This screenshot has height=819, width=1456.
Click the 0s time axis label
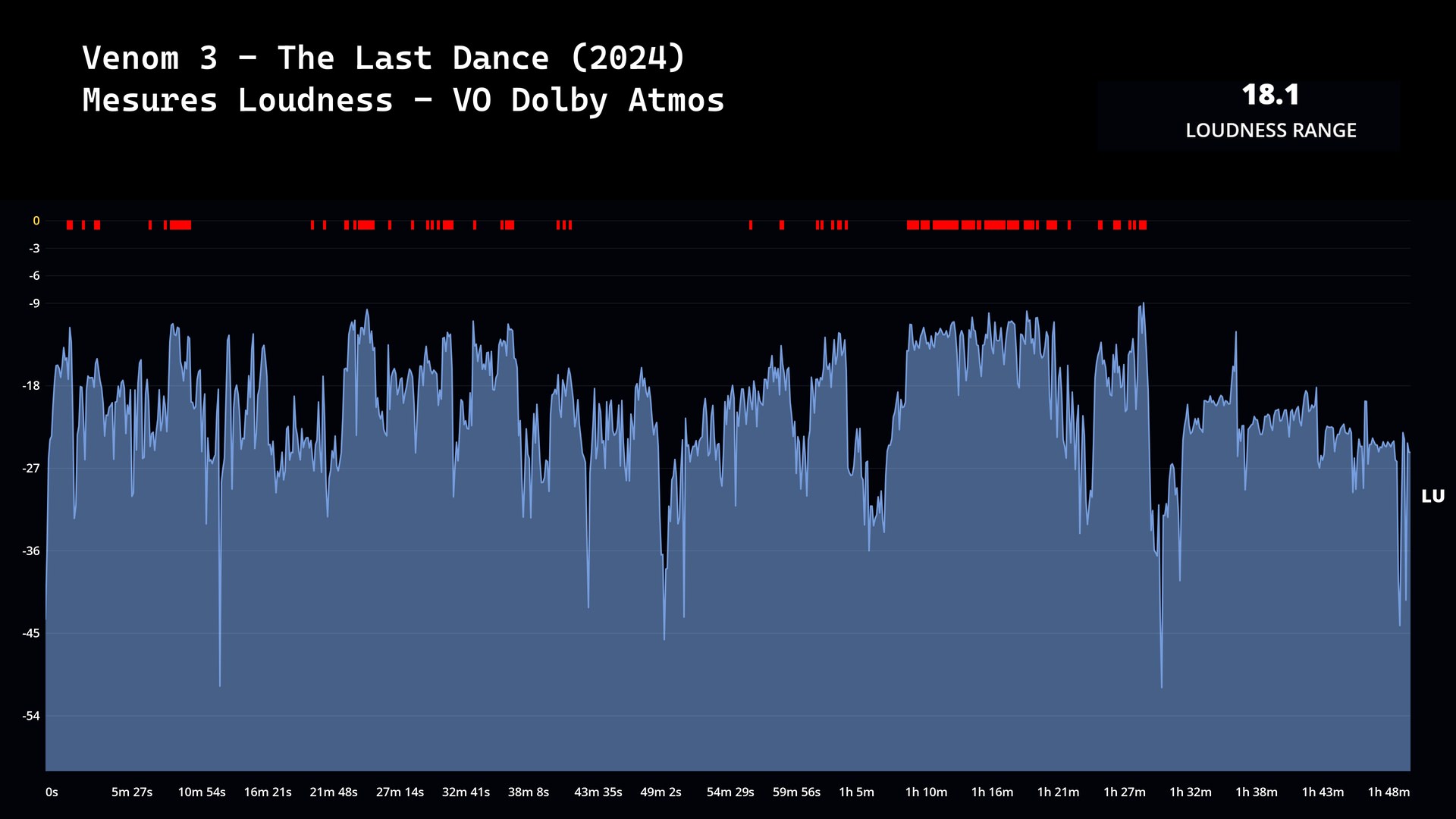pyautogui.click(x=52, y=792)
